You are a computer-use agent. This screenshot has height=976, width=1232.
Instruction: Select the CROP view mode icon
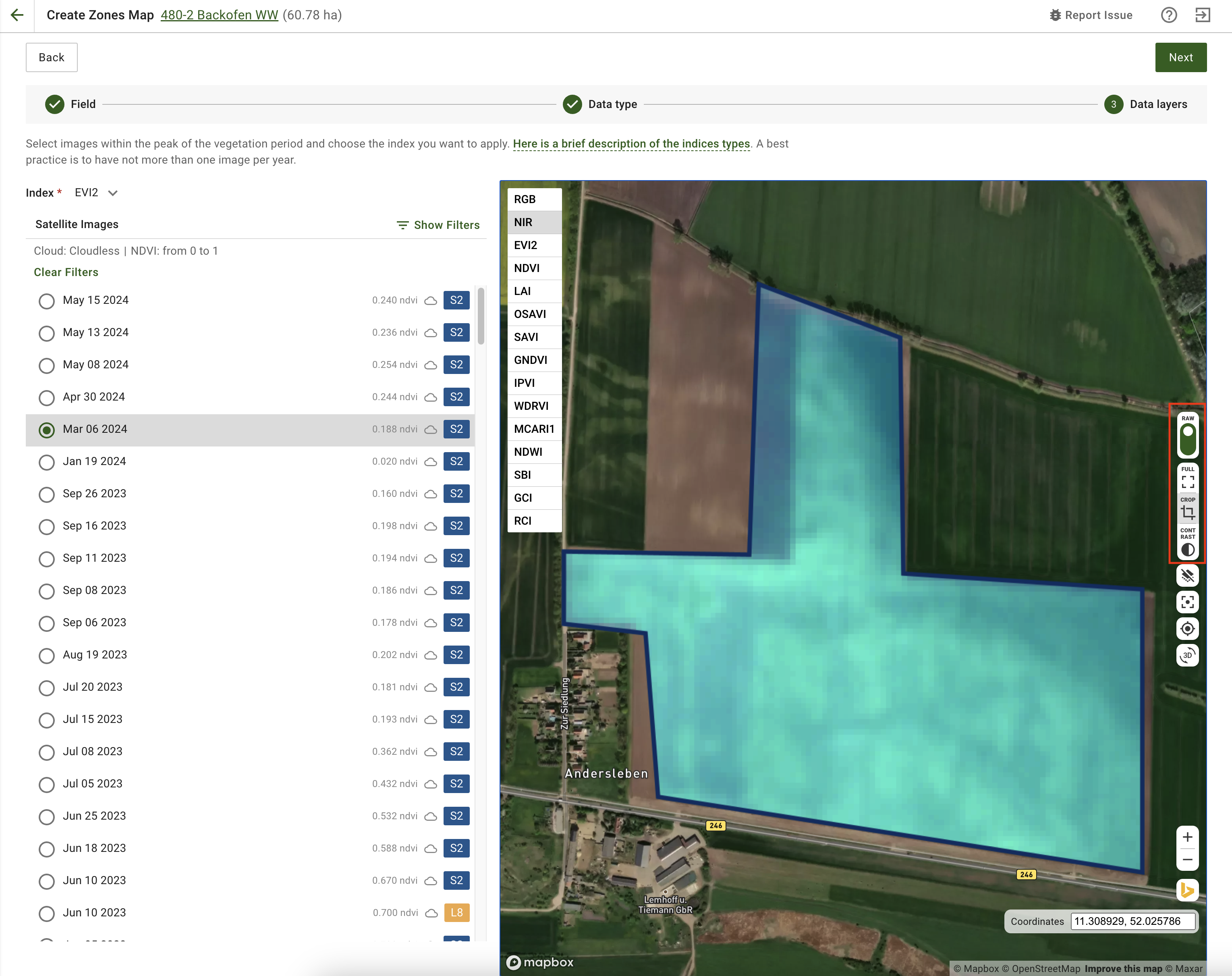[x=1187, y=511]
